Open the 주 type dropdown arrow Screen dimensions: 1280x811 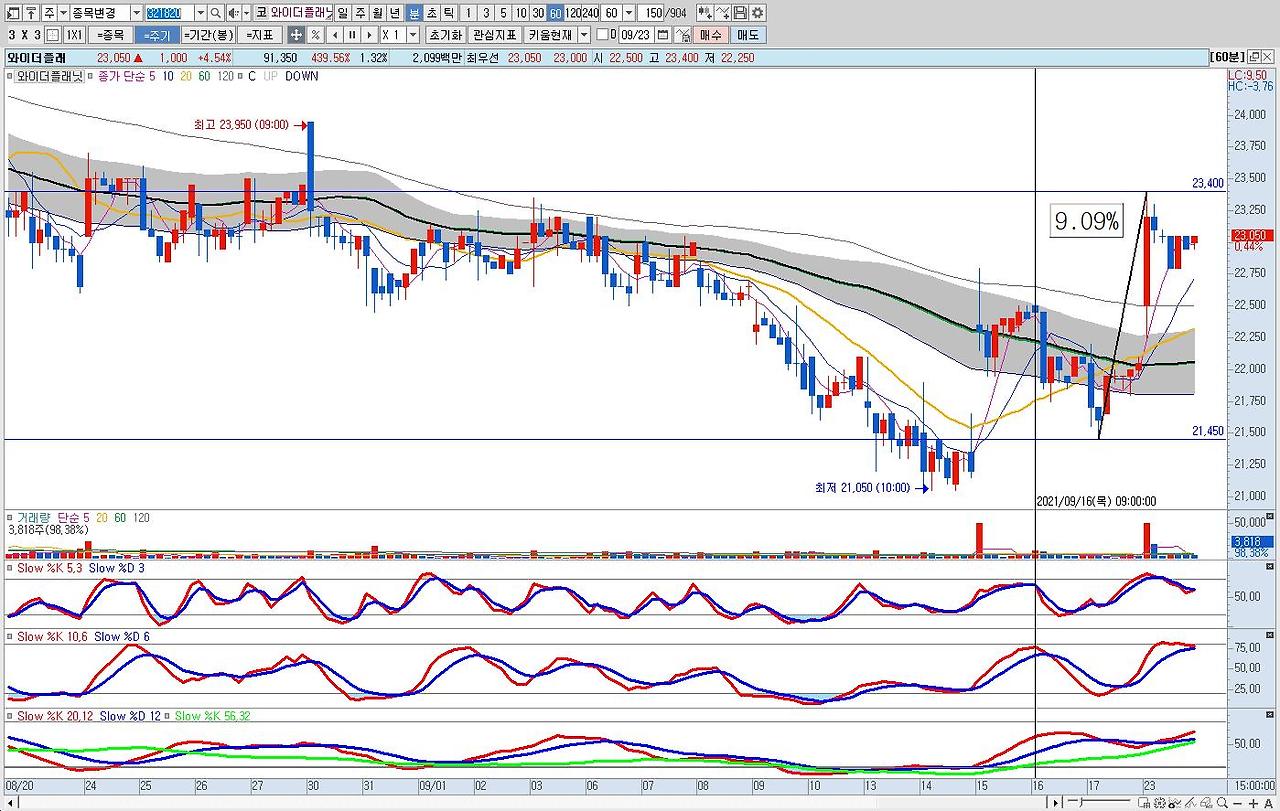click(x=64, y=13)
